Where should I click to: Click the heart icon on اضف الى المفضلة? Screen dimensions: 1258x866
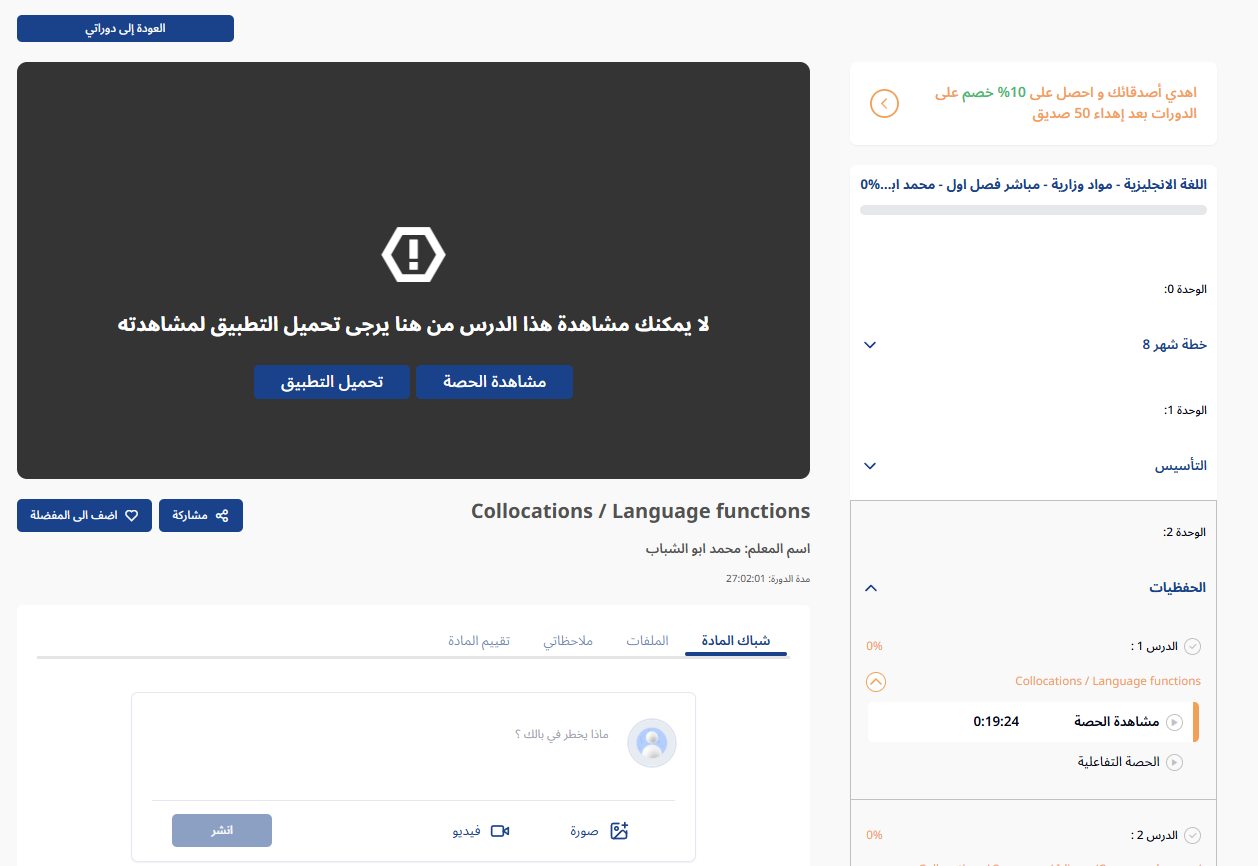[131, 514]
